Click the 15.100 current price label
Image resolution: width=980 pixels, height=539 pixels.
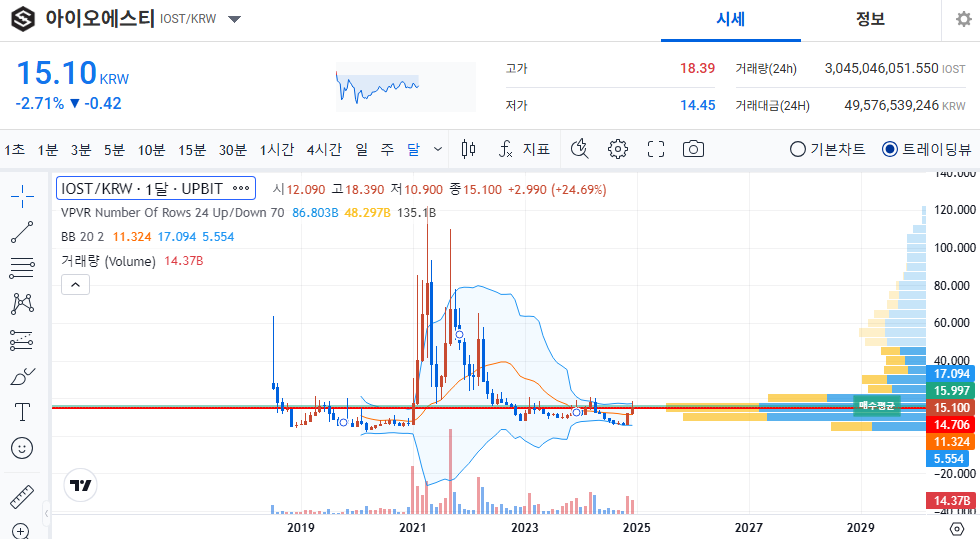[x=951, y=408]
